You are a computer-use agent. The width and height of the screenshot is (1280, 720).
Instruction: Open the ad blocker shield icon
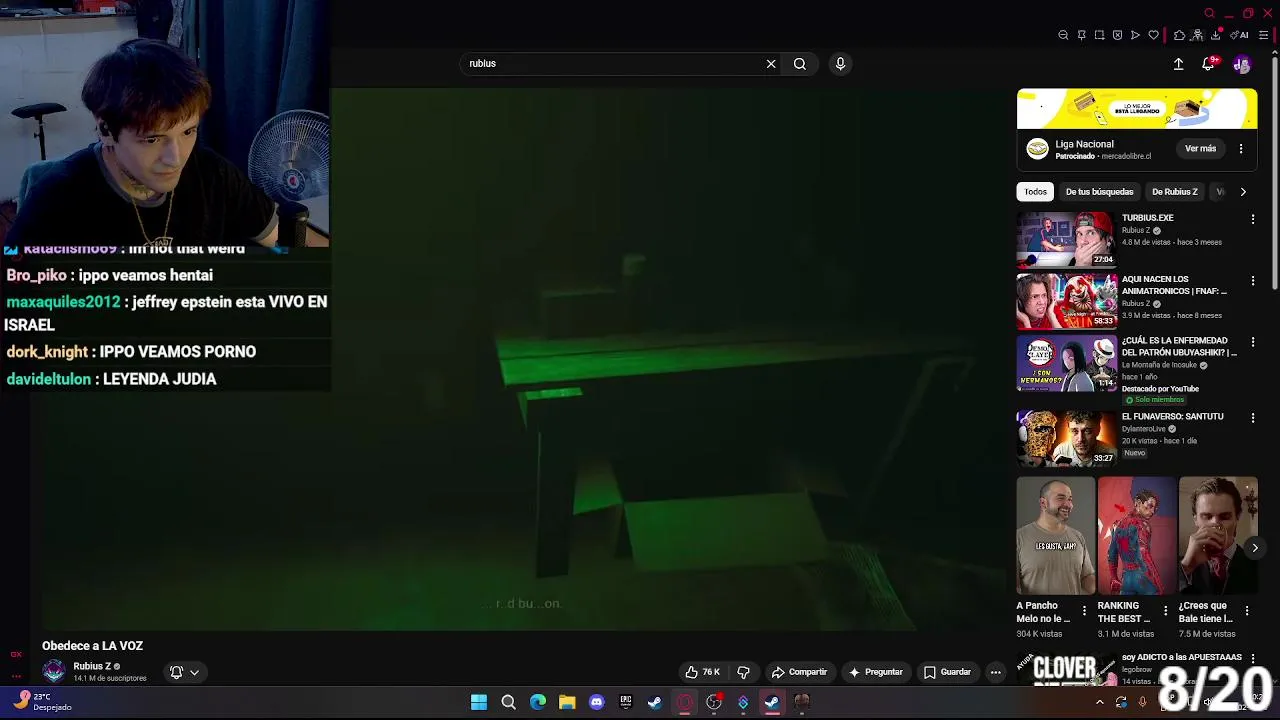pyautogui.click(x=1117, y=35)
